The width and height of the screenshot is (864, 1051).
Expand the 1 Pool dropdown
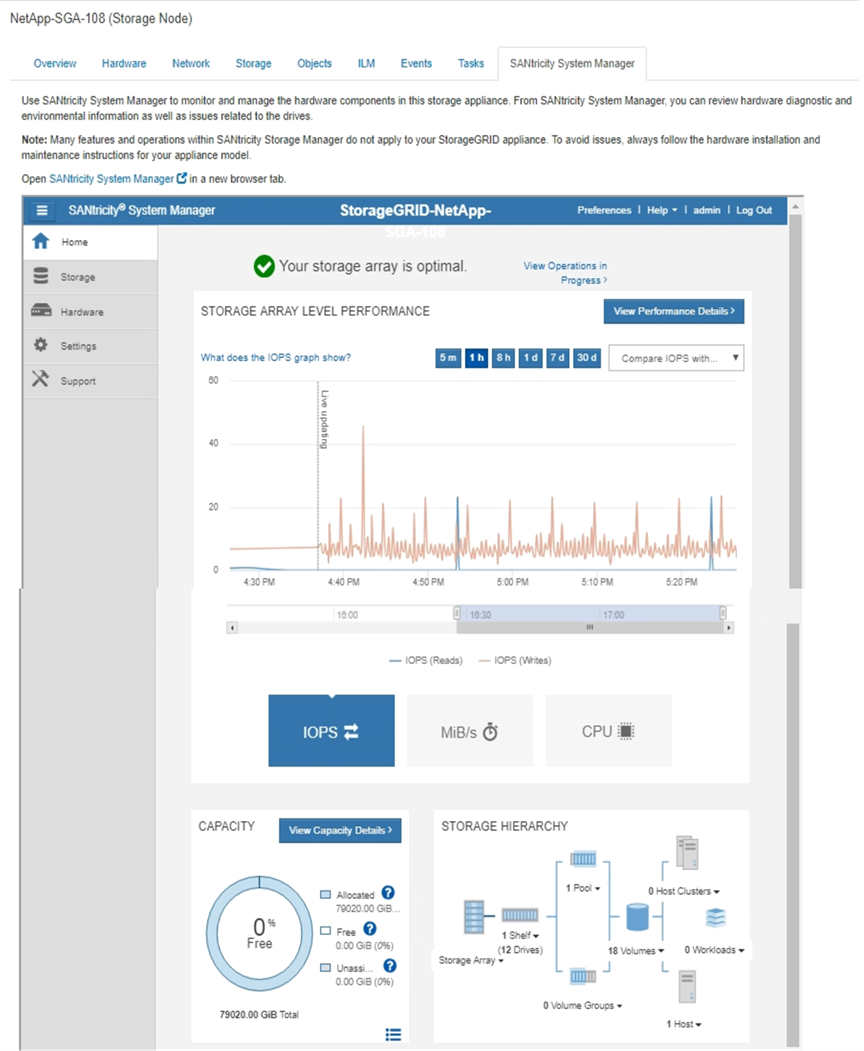(582, 888)
